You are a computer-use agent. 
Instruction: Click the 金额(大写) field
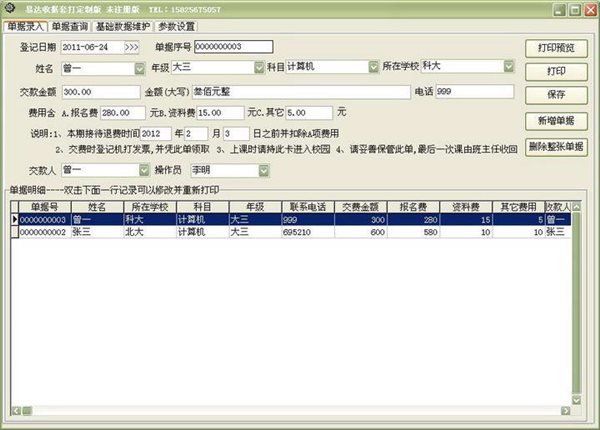pyautogui.click(x=301, y=92)
